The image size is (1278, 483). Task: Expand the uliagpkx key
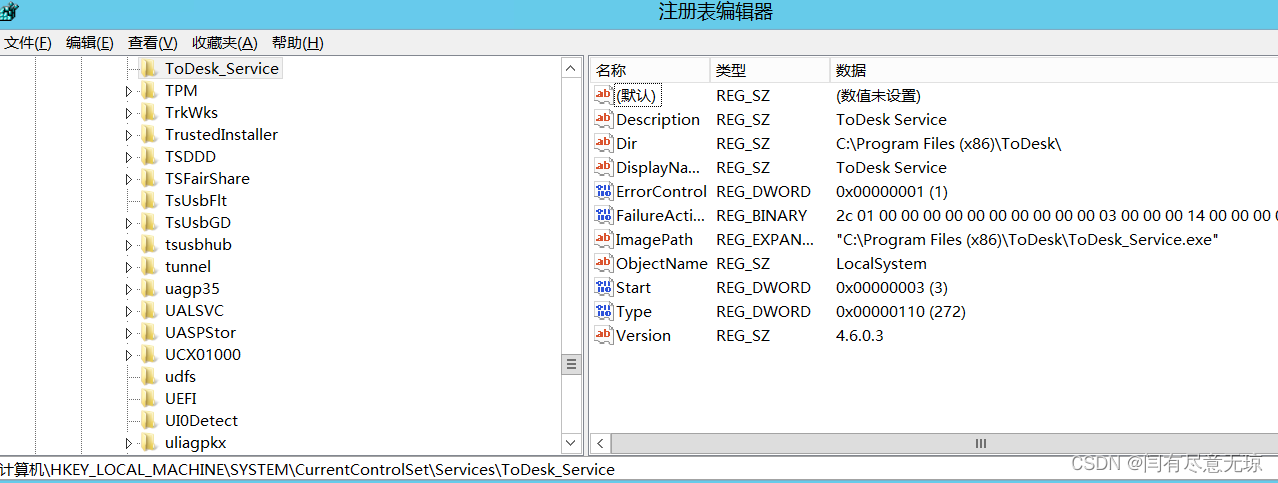coord(128,443)
